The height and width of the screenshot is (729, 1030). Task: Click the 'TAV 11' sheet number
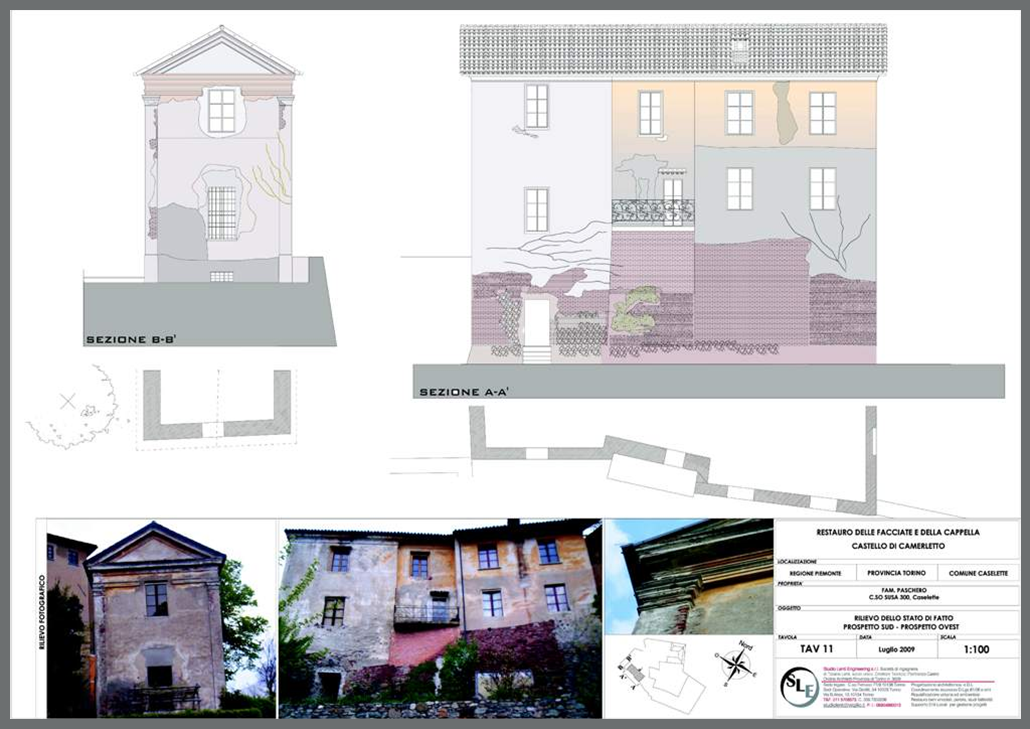point(817,649)
